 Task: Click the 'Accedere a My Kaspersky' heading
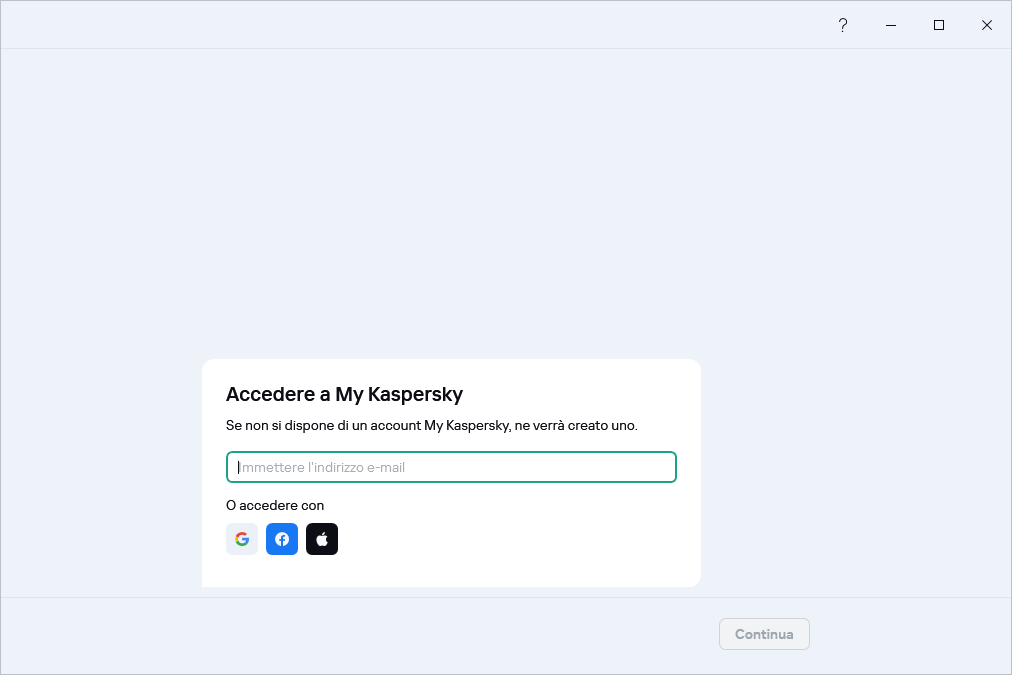344,394
